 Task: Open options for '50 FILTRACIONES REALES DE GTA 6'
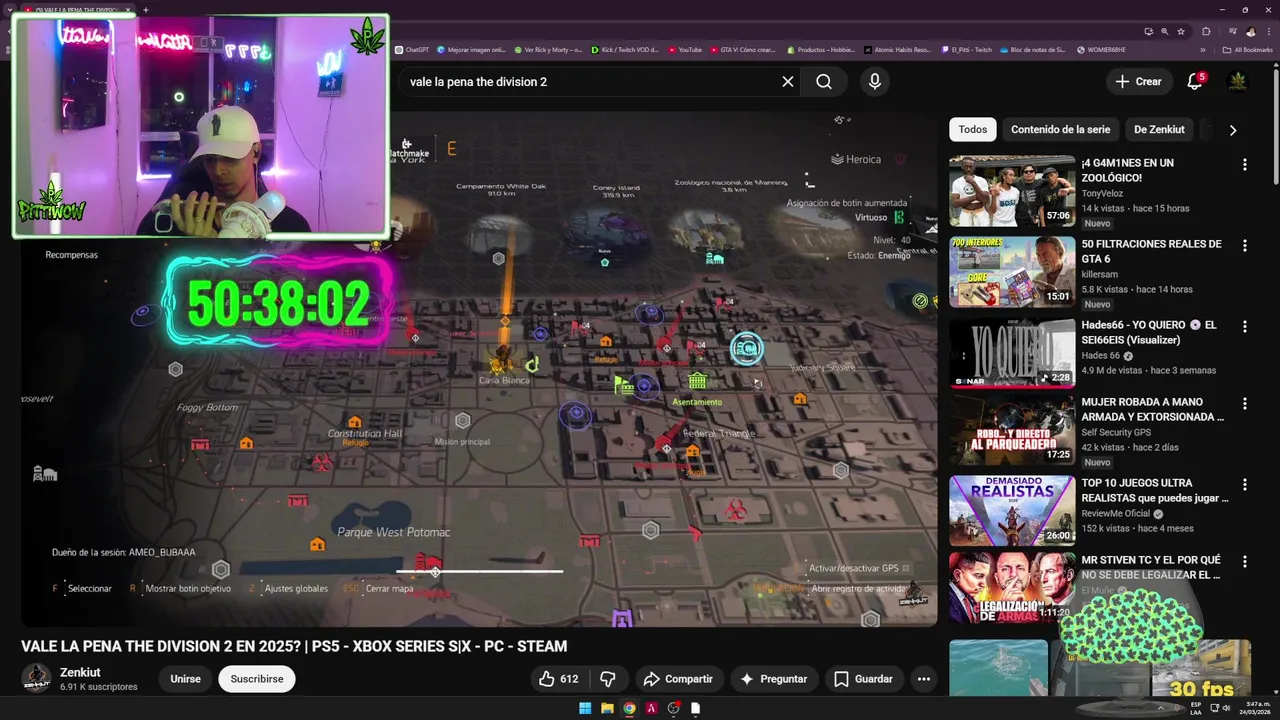[x=1245, y=245]
